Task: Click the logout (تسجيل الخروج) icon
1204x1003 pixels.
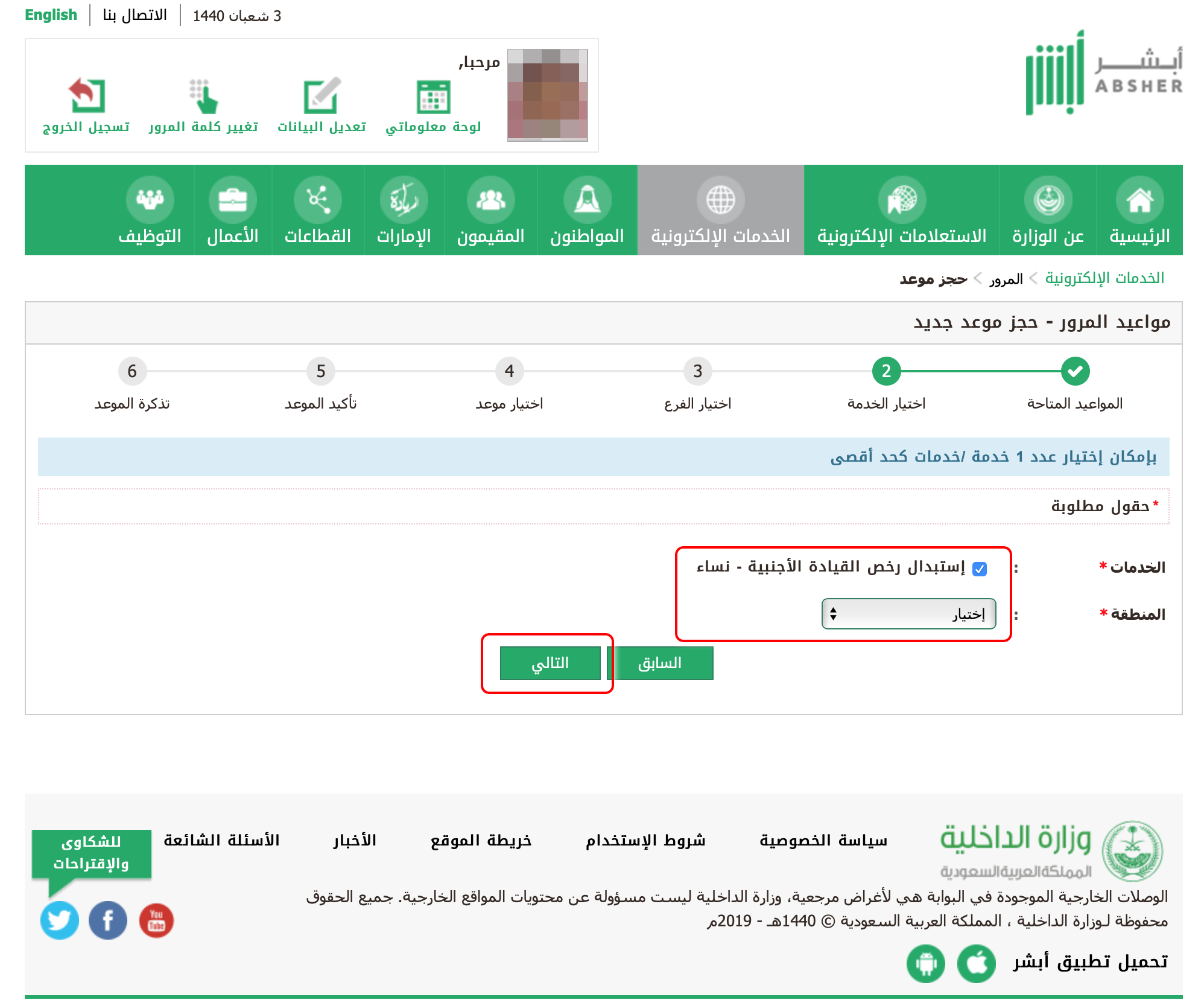Action: pos(87,97)
